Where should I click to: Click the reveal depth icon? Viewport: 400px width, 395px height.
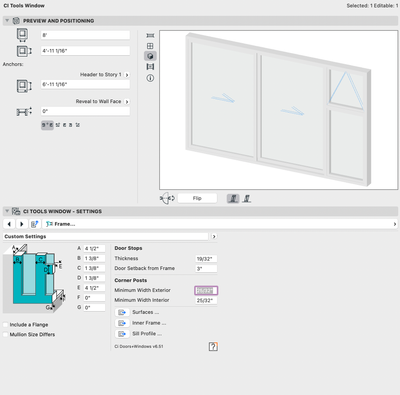[24, 112]
